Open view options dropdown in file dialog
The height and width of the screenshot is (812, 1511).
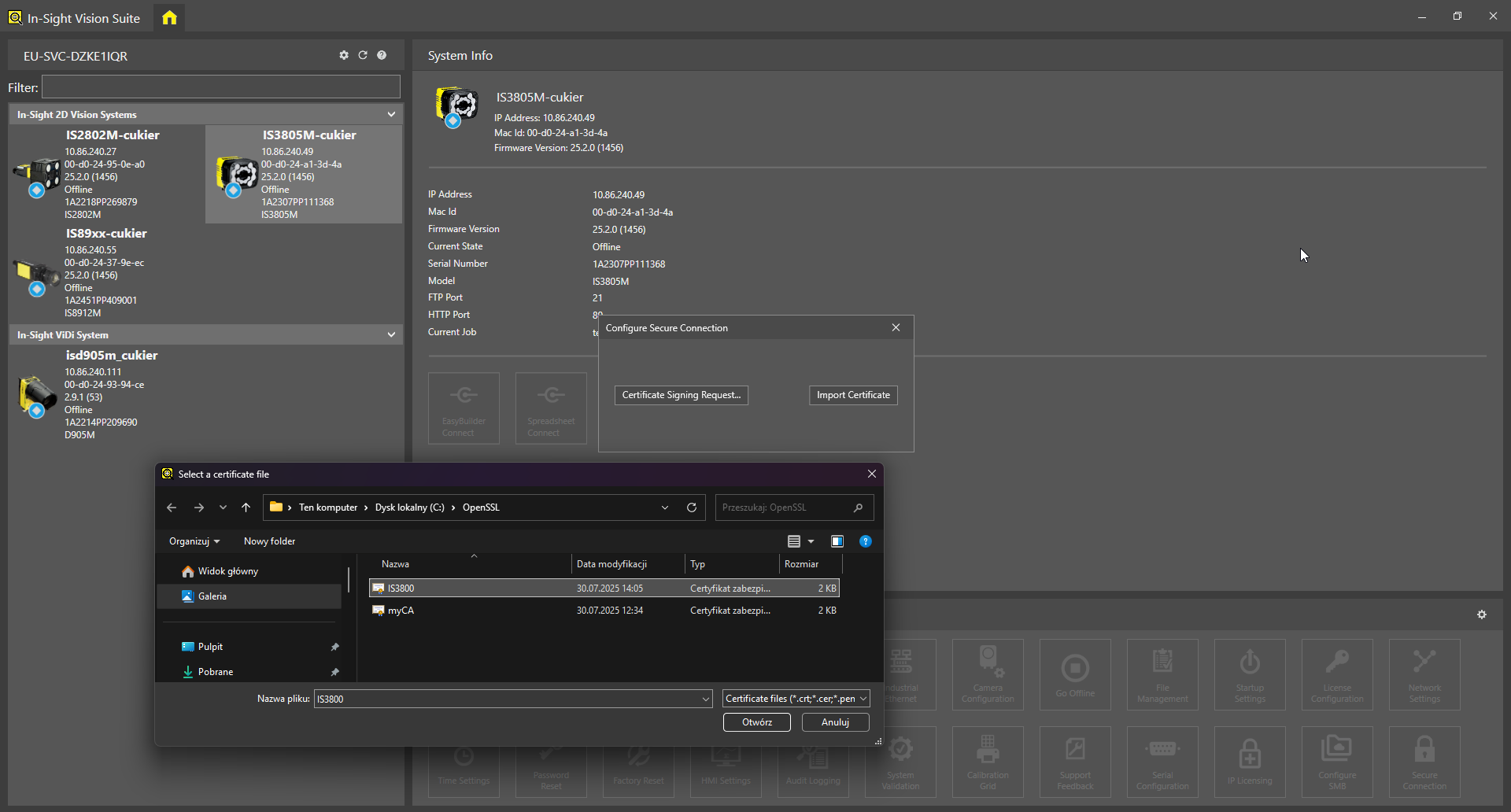(x=811, y=541)
